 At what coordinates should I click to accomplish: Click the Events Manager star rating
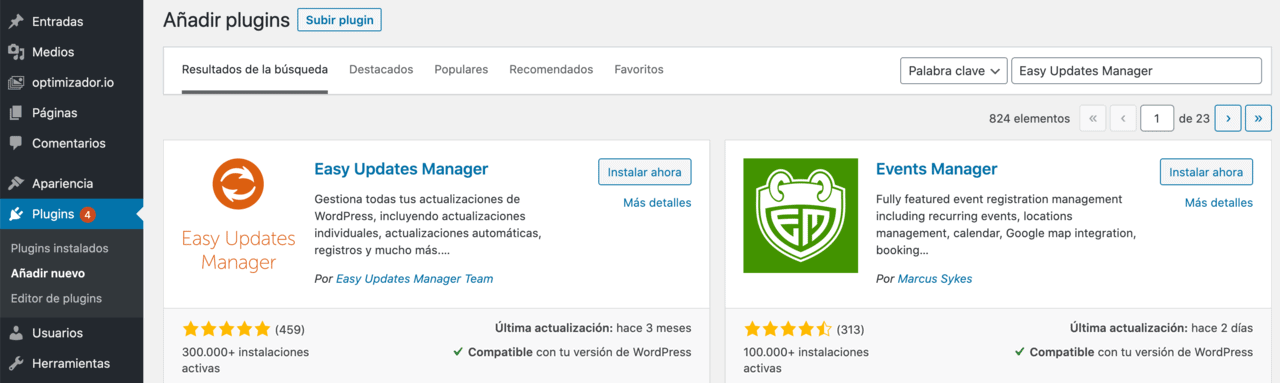(788, 328)
